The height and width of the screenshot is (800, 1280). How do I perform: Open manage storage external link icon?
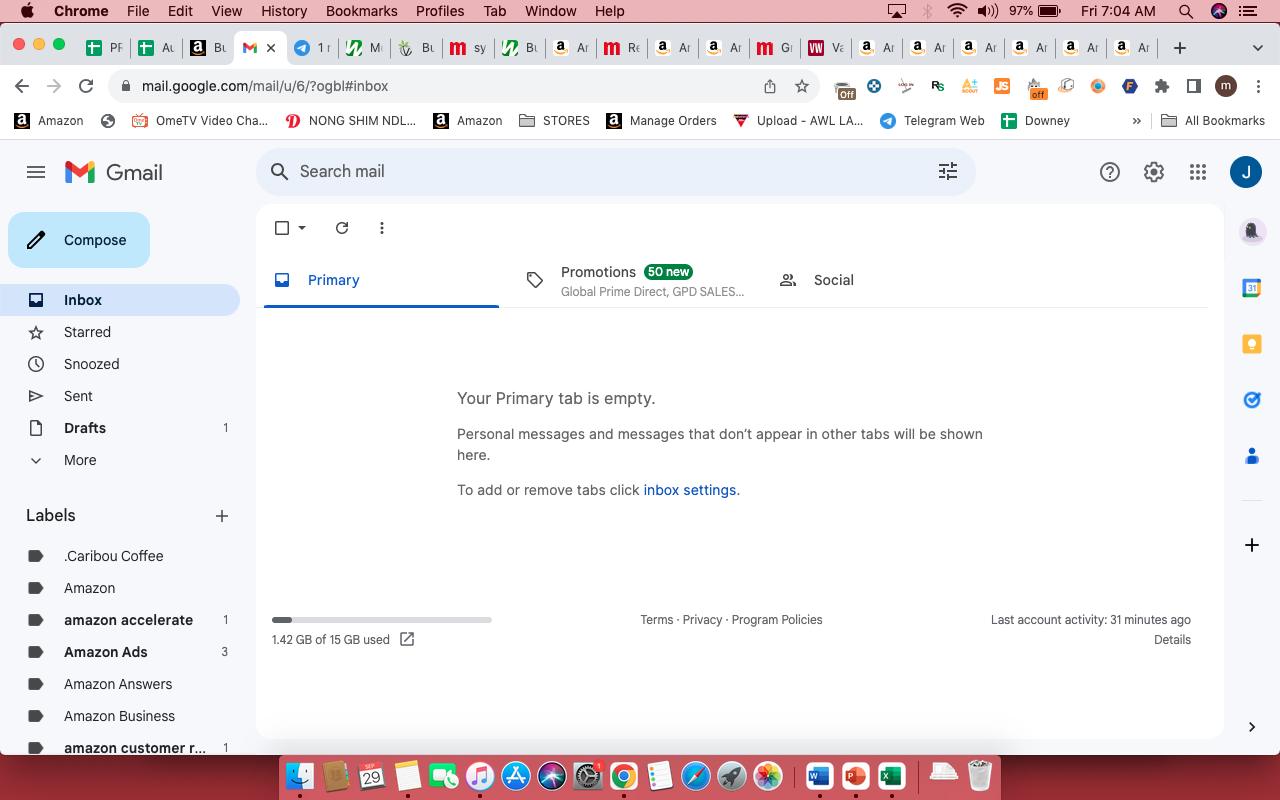pos(407,639)
